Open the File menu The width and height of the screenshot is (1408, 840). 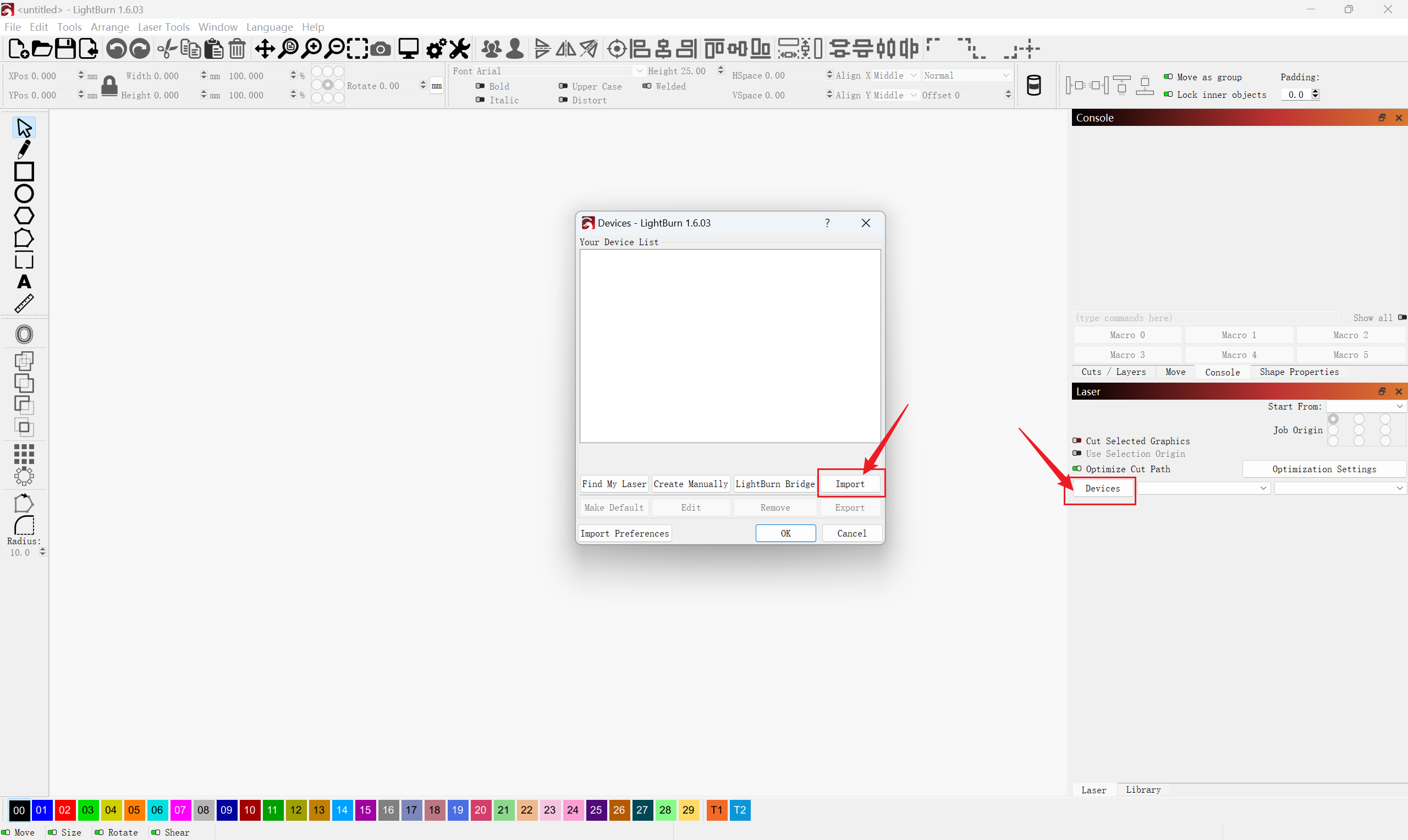pos(13,27)
